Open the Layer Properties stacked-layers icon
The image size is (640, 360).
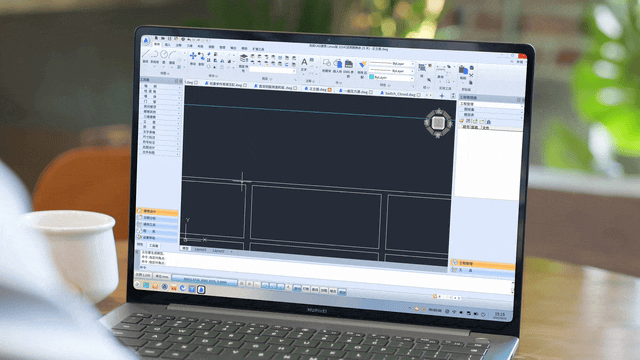coord(244,58)
